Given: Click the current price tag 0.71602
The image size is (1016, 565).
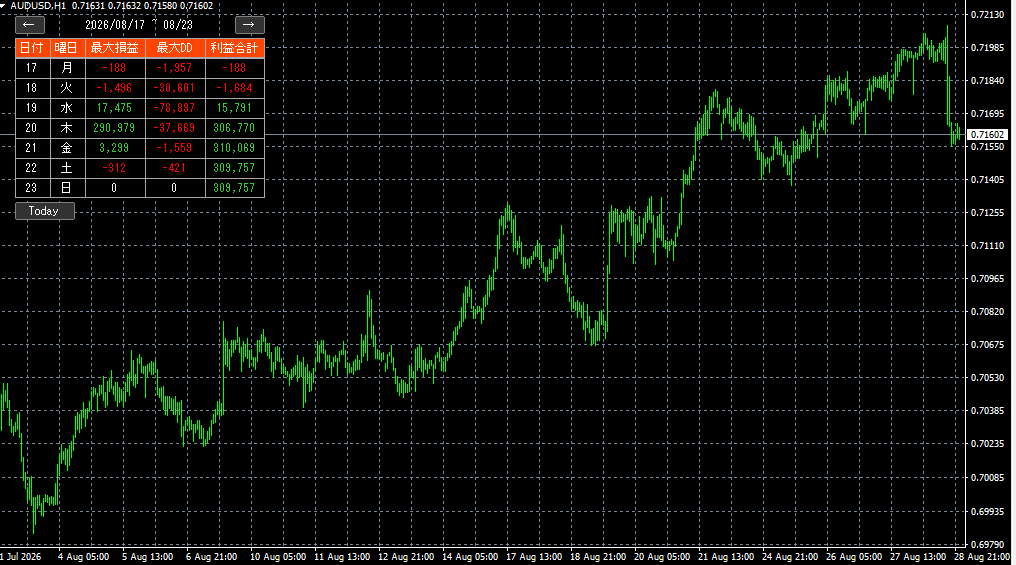Looking at the screenshot, I should [987, 135].
